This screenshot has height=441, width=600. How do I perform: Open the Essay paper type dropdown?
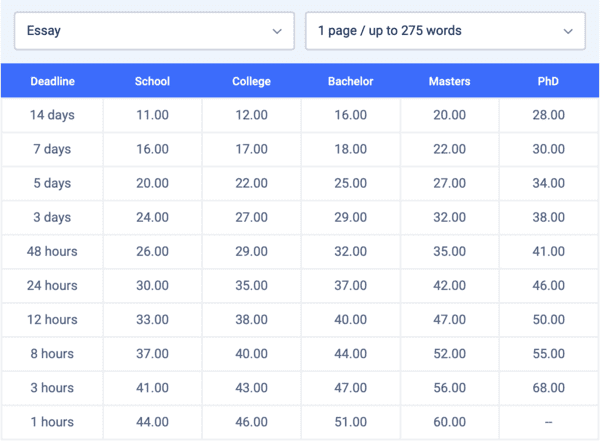(154, 31)
